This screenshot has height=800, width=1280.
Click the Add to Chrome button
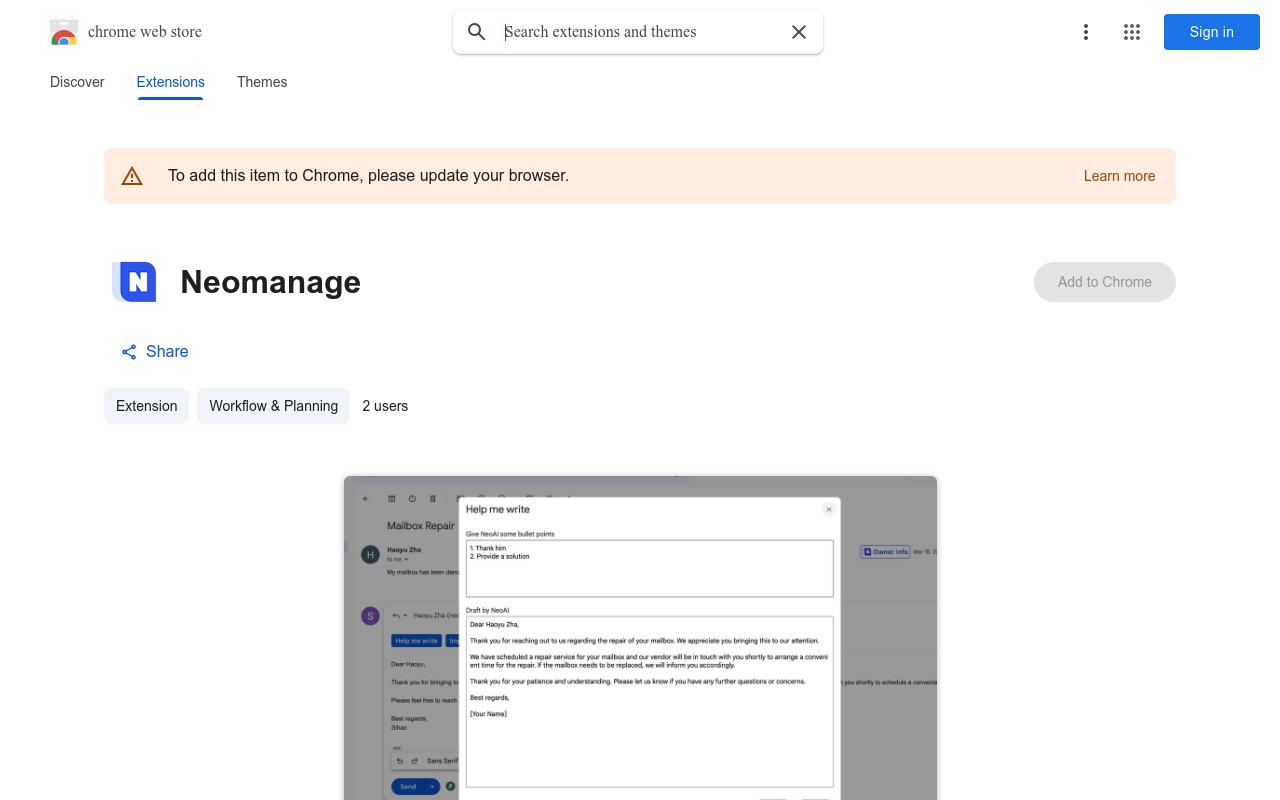[x=1105, y=282]
